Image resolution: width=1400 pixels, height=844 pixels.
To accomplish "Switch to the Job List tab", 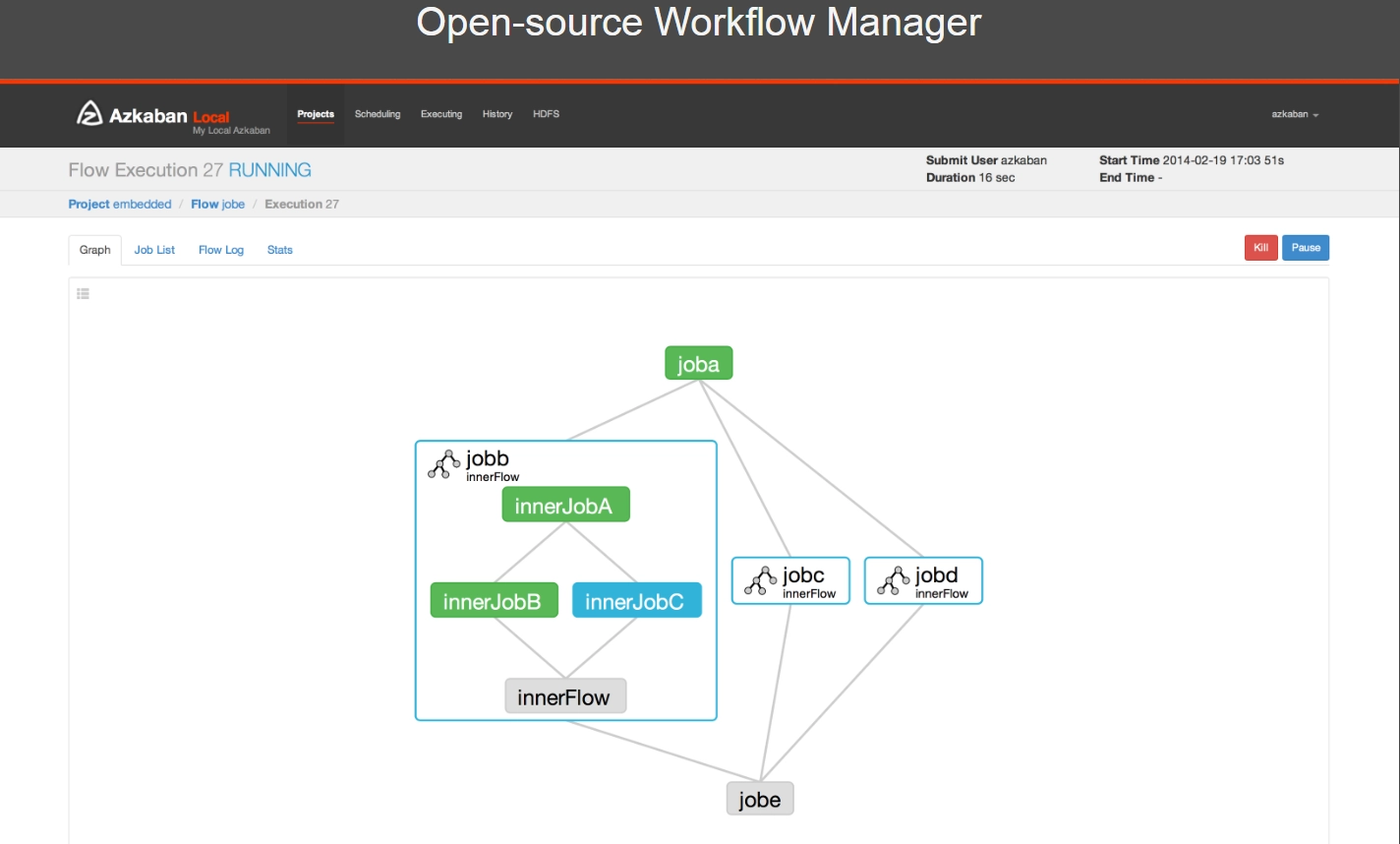I will (x=154, y=250).
